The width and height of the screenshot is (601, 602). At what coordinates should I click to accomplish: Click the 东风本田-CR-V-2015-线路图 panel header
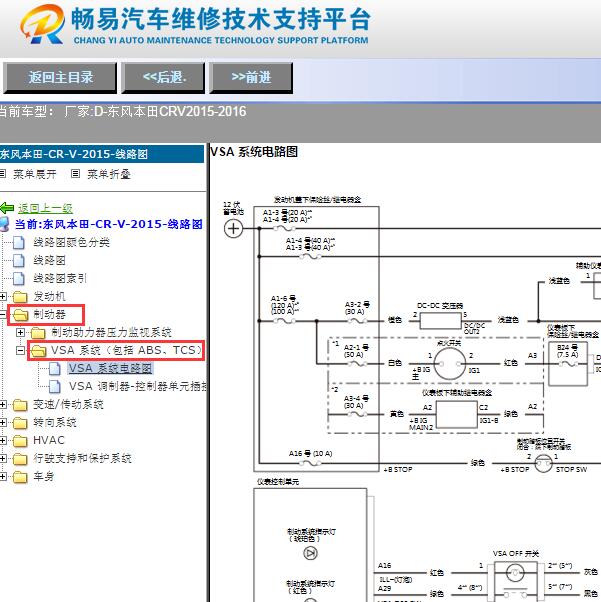click(x=102, y=154)
